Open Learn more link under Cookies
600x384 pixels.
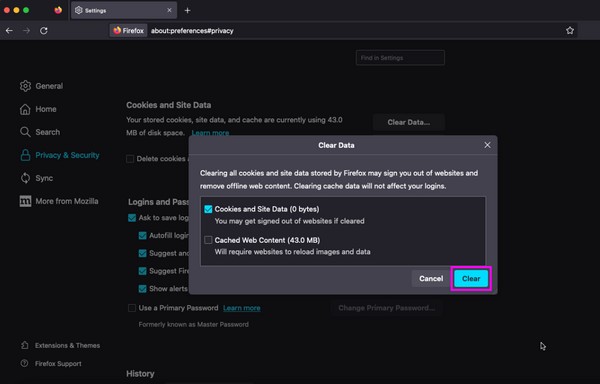coord(210,133)
